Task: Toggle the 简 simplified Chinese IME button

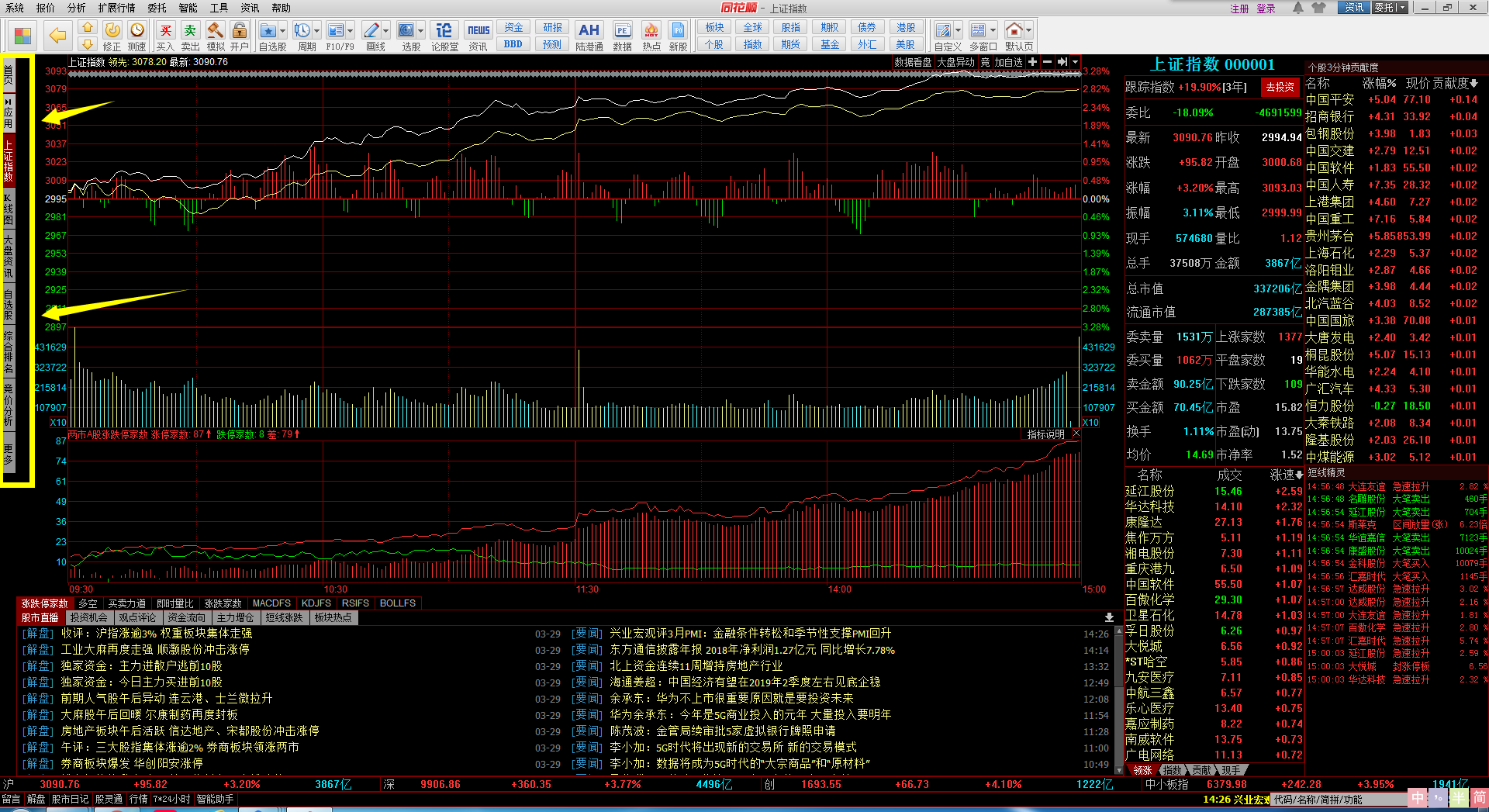Action: 1479,797
